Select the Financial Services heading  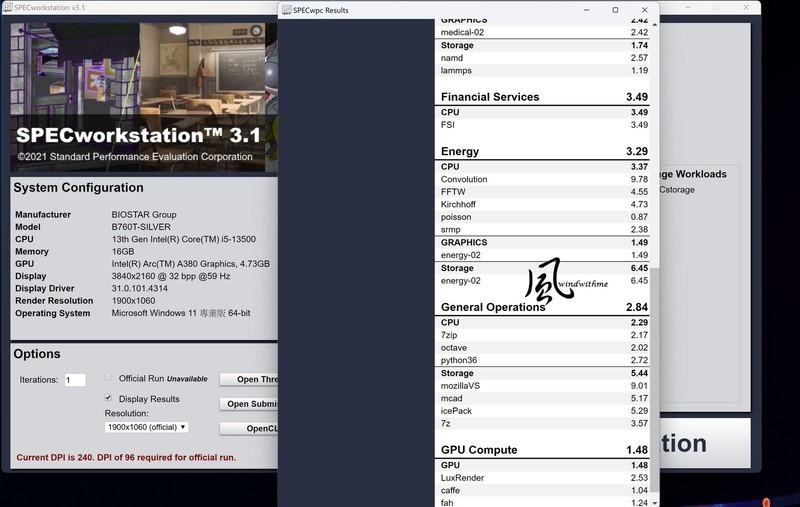tap(490, 97)
